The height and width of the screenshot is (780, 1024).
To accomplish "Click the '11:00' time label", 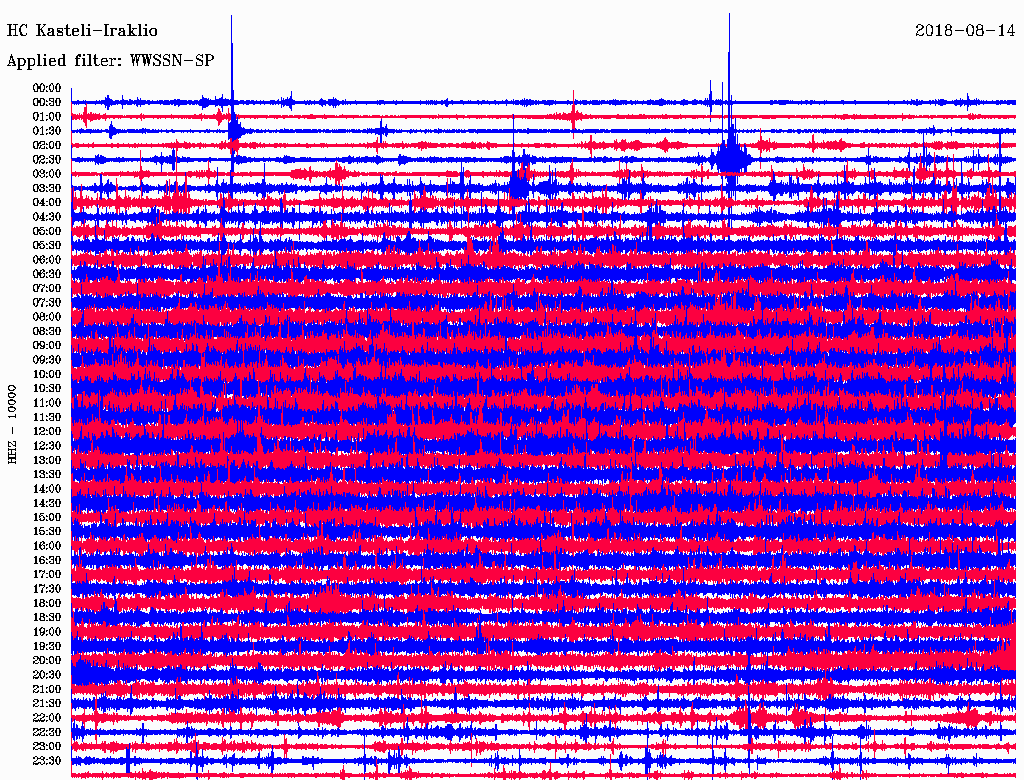I will click(x=47, y=402).
